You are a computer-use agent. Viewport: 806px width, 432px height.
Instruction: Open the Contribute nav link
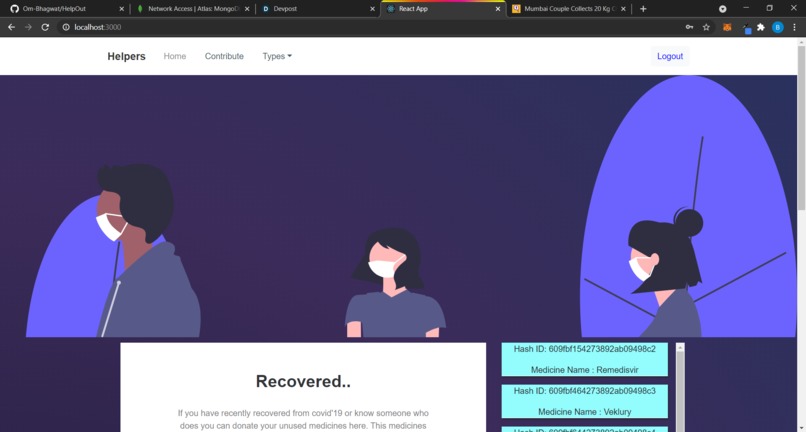coord(224,56)
